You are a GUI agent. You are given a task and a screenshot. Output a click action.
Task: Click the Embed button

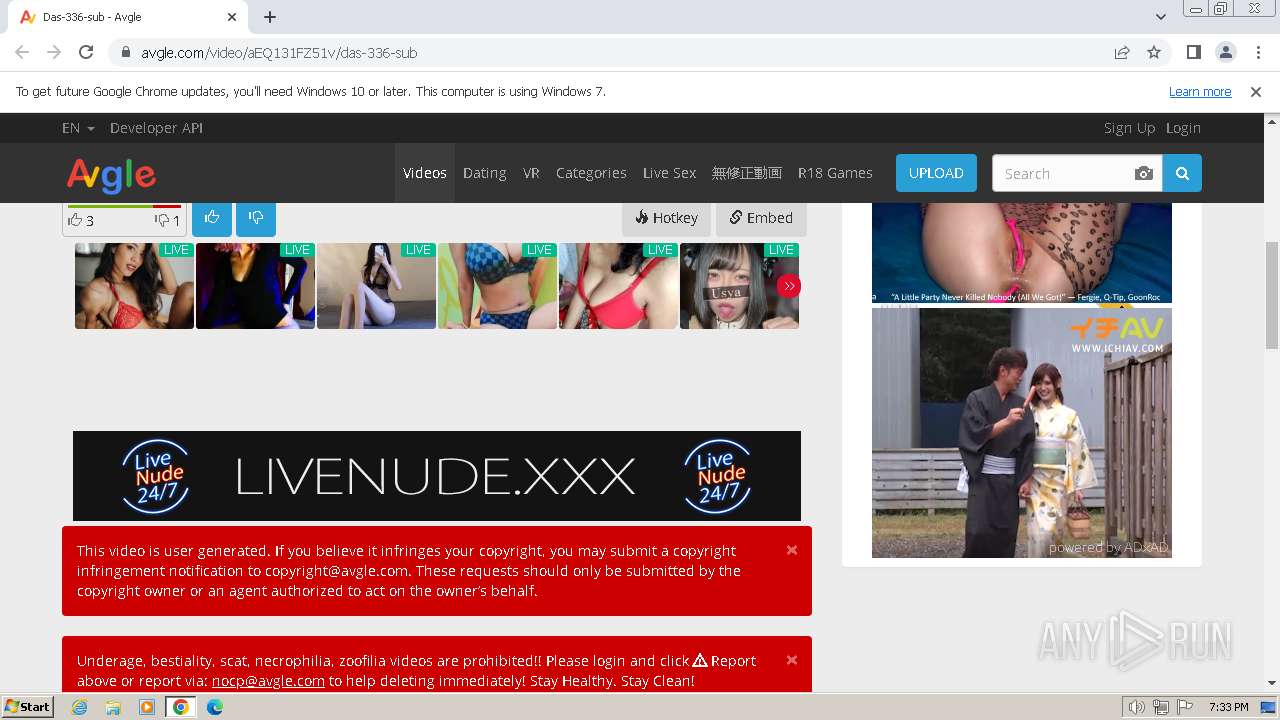(761, 218)
